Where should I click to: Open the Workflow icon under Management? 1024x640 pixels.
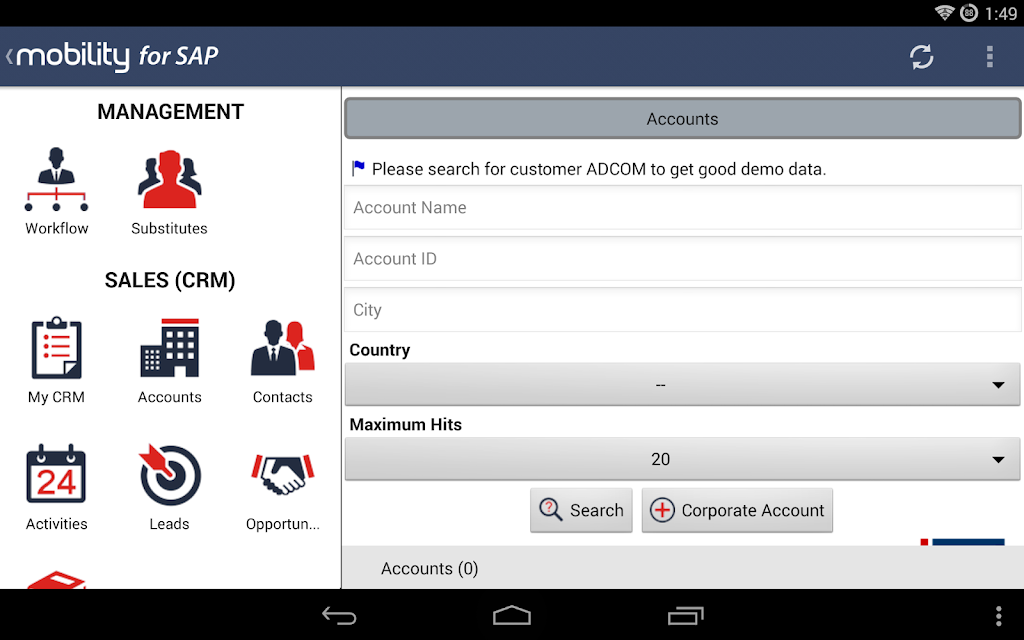pyautogui.click(x=56, y=180)
